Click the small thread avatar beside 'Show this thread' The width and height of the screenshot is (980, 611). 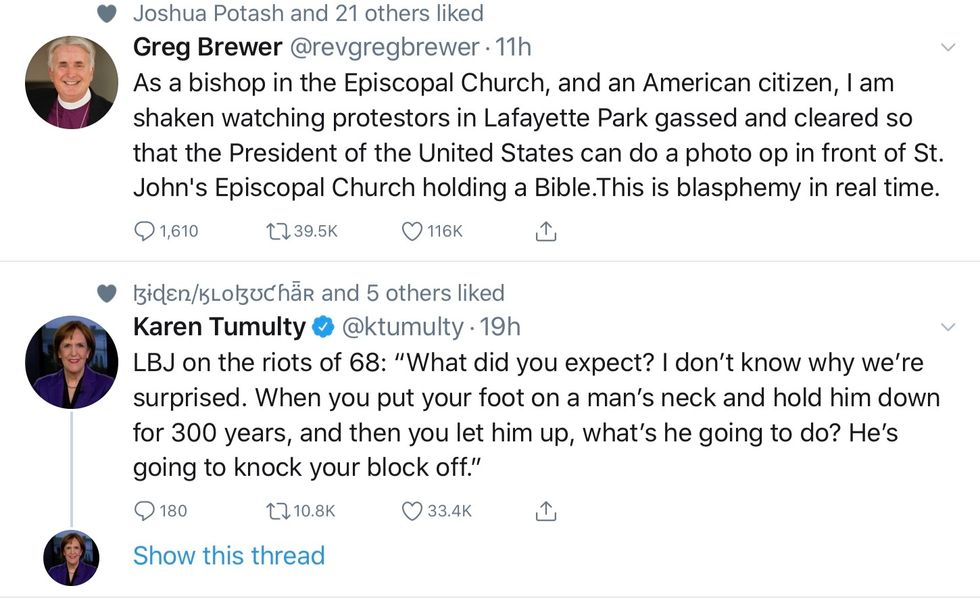tap(71, 557)
